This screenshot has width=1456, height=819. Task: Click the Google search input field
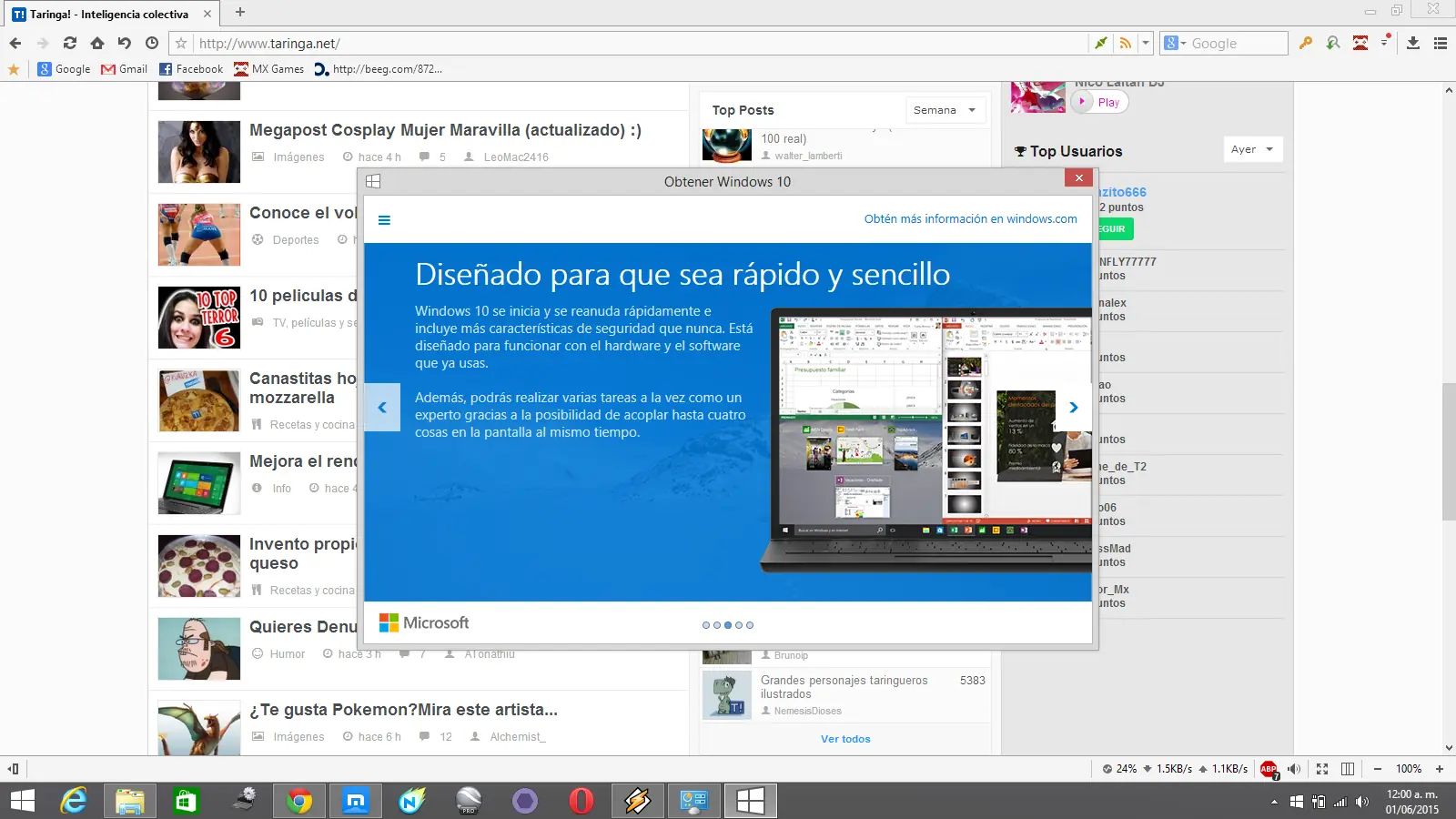click(1238, 43)
